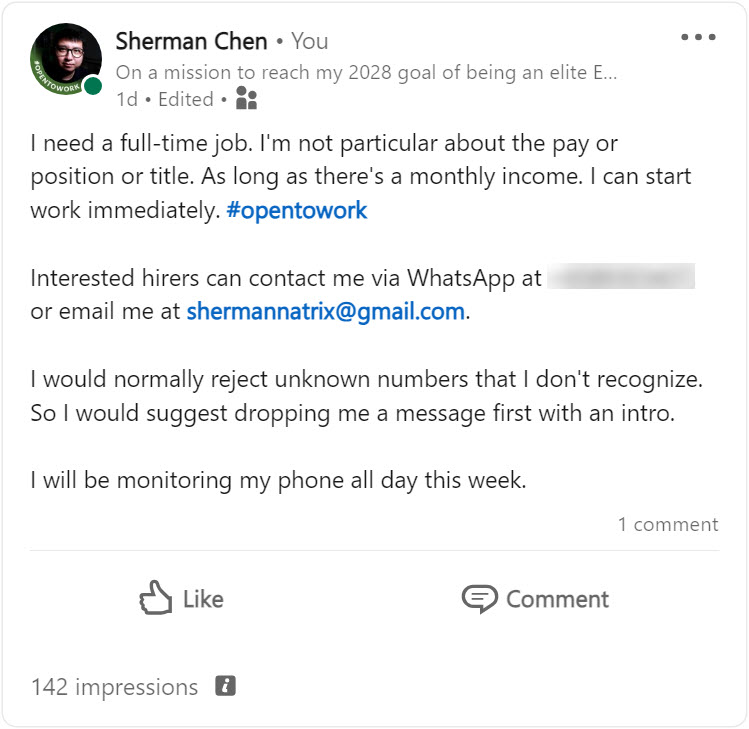Click the "You" label beside the name

pyautogui.click(x=309, y=41)
